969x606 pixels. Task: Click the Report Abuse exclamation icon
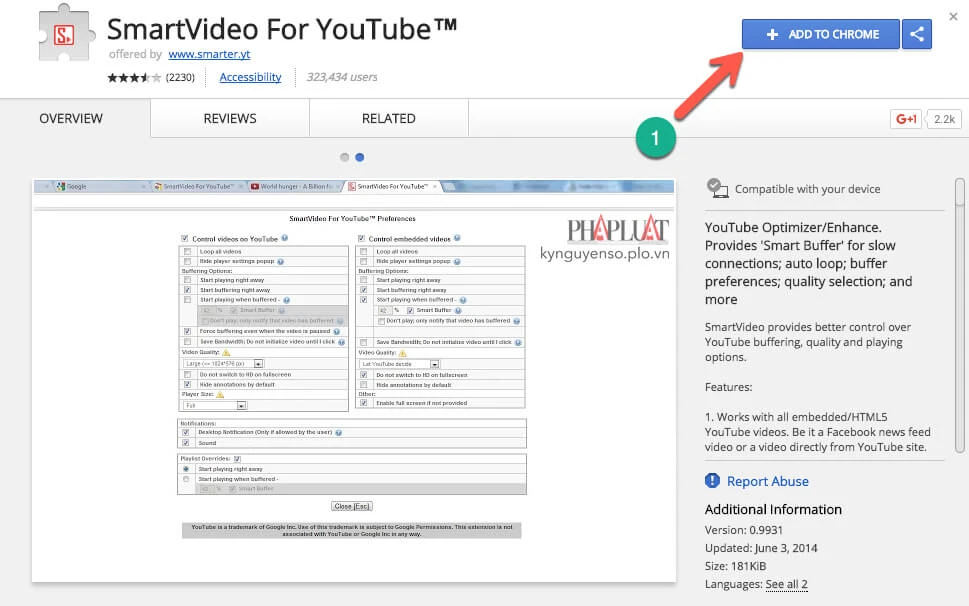click(711, 481)
